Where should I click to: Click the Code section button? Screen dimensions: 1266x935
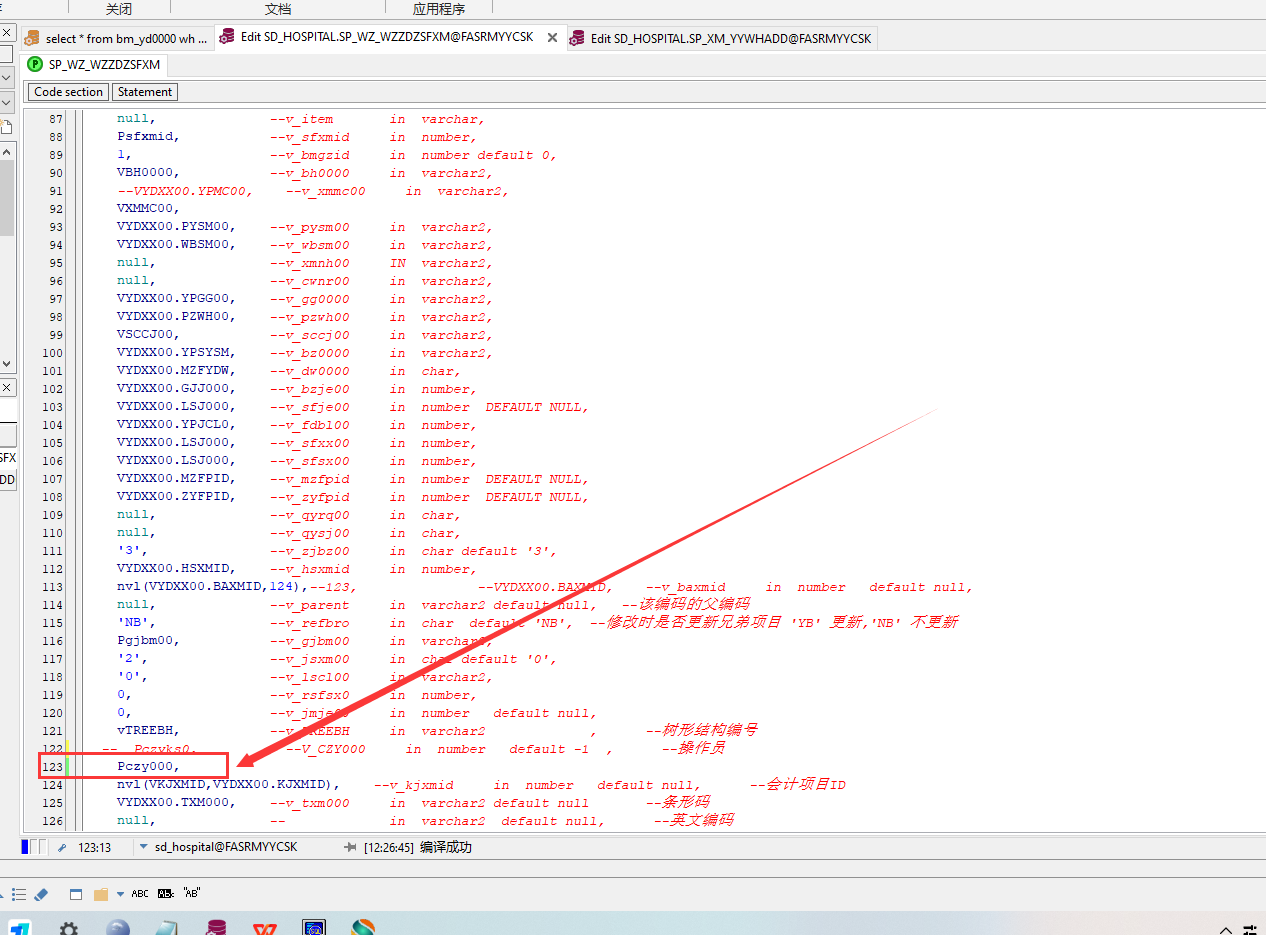[x=68, y=92]
